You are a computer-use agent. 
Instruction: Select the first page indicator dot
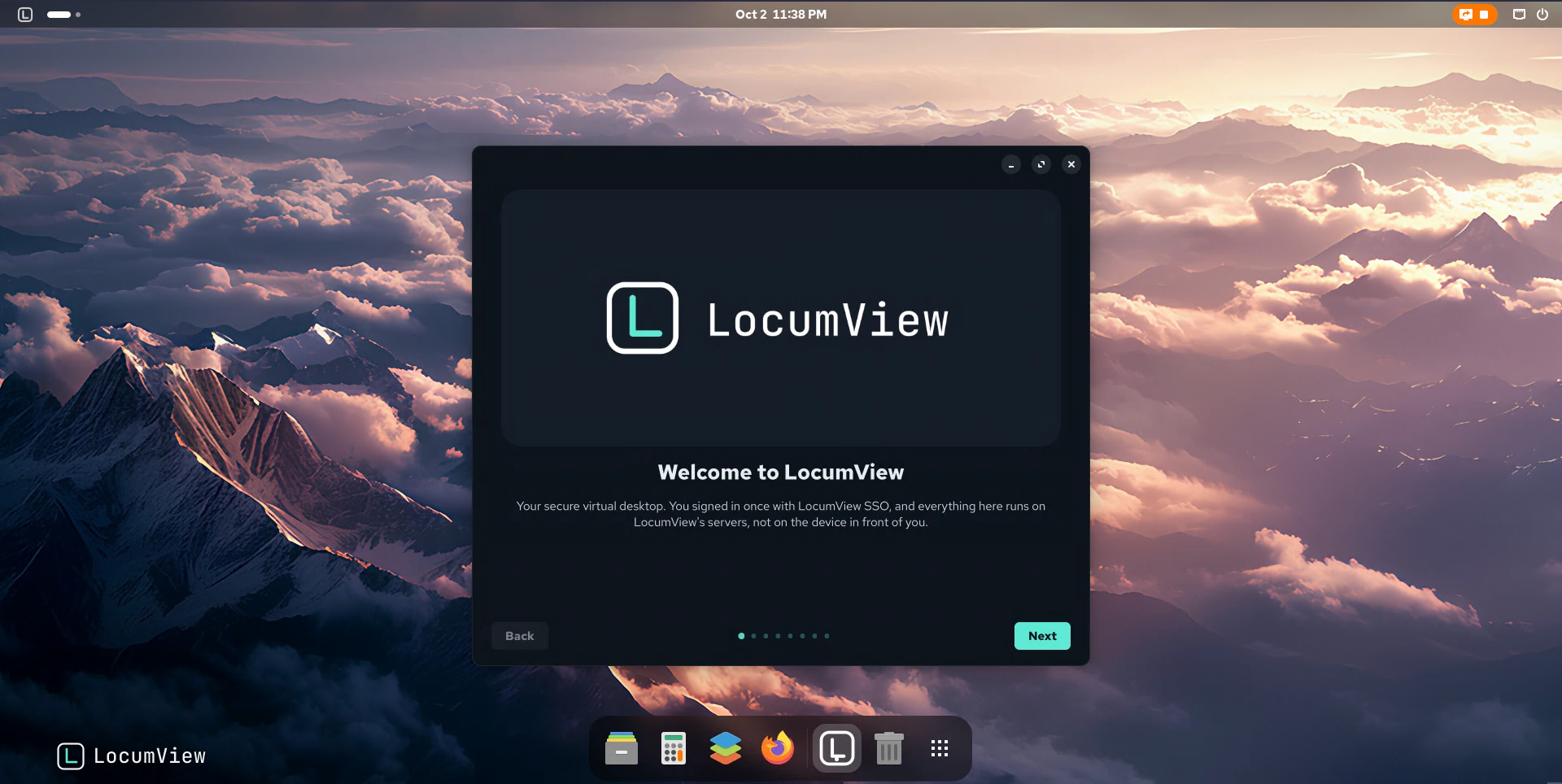741,636
